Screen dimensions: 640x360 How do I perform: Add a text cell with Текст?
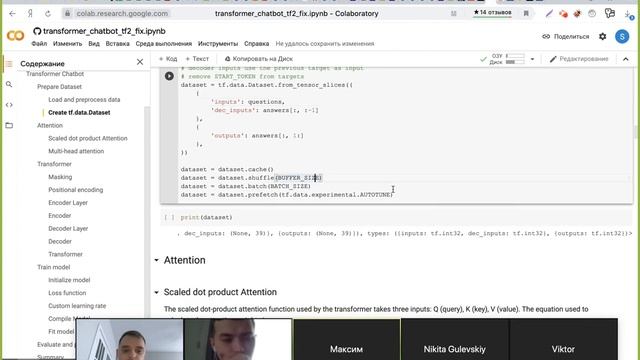197,59
